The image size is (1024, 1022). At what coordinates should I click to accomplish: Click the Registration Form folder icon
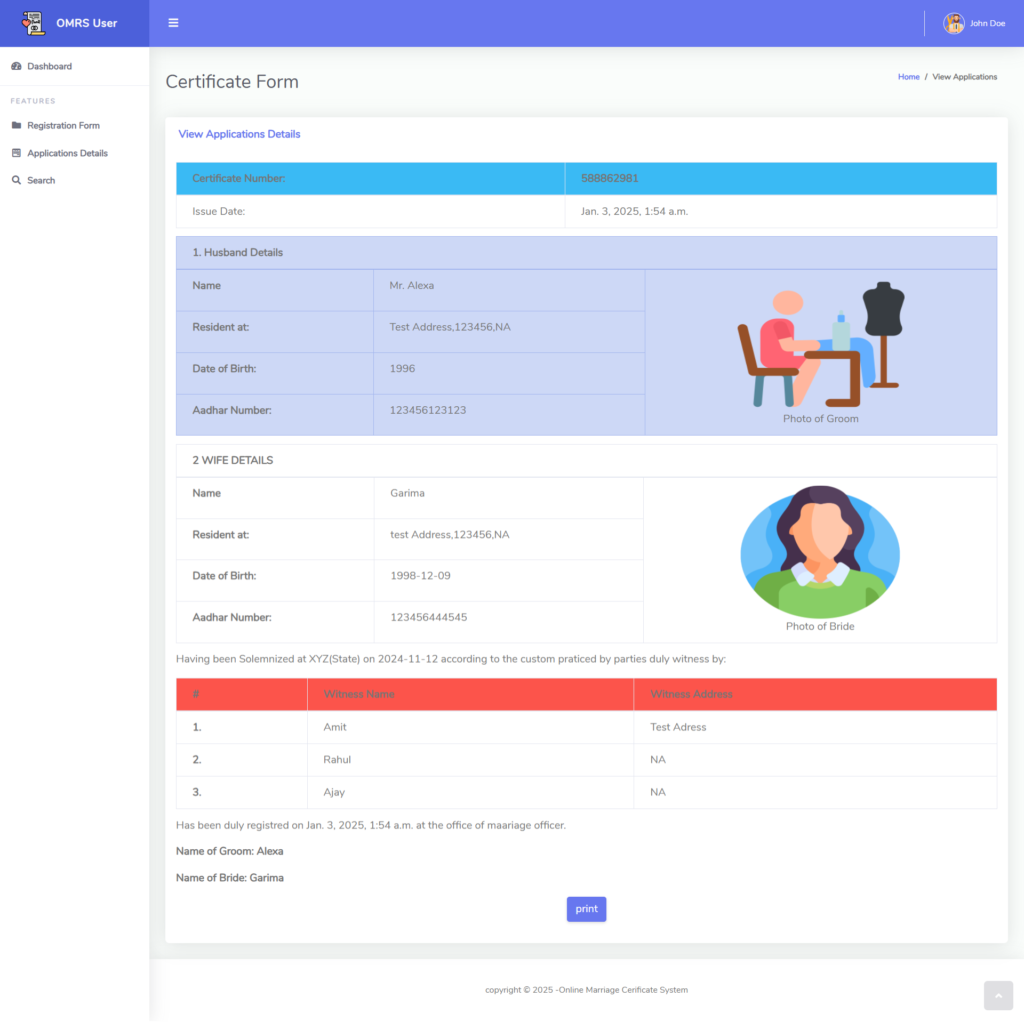point(16,126)
